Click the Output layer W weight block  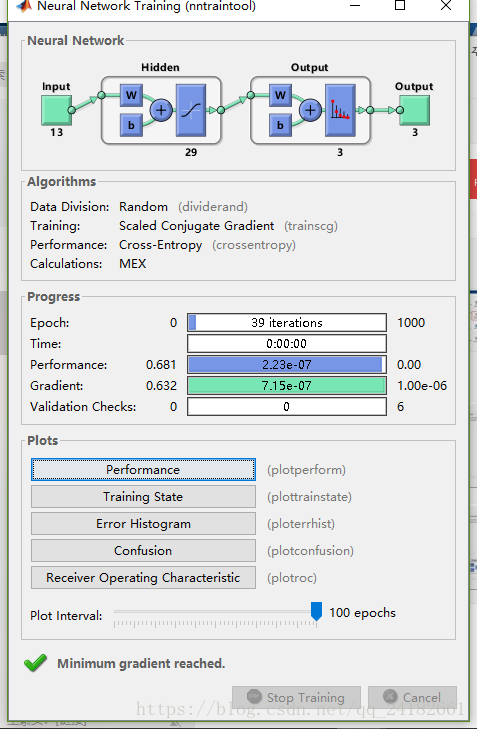pos(280,95)
